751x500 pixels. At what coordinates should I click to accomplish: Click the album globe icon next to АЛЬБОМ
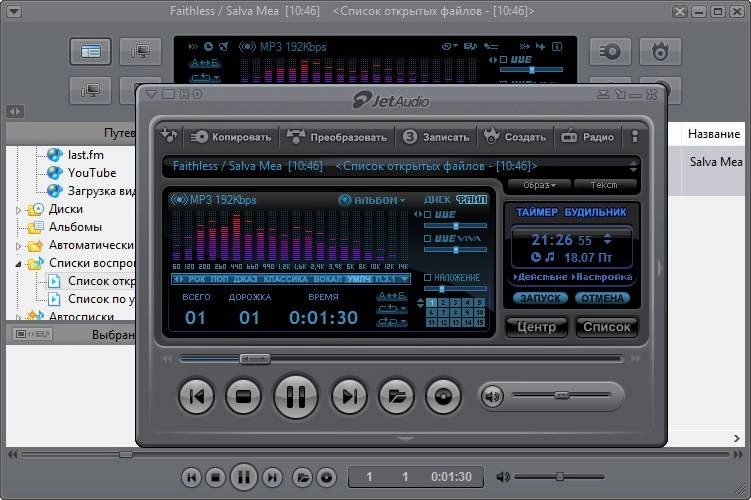point(345,200)
